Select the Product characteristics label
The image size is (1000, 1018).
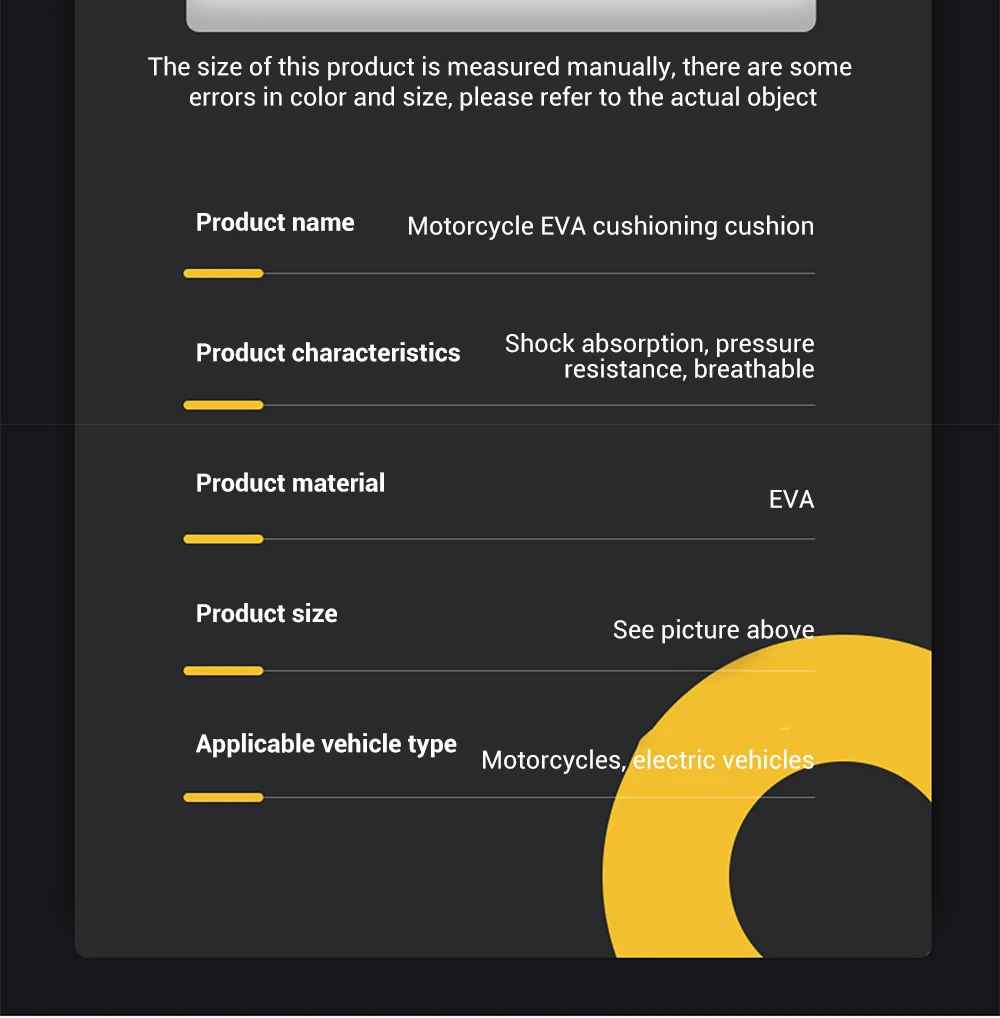[x=328, y=353]
